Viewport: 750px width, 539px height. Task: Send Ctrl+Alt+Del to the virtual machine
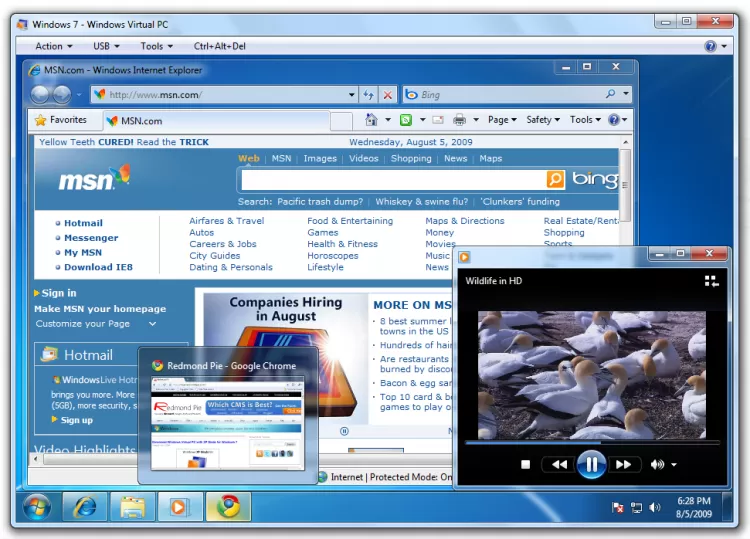[x=220, y=46]
